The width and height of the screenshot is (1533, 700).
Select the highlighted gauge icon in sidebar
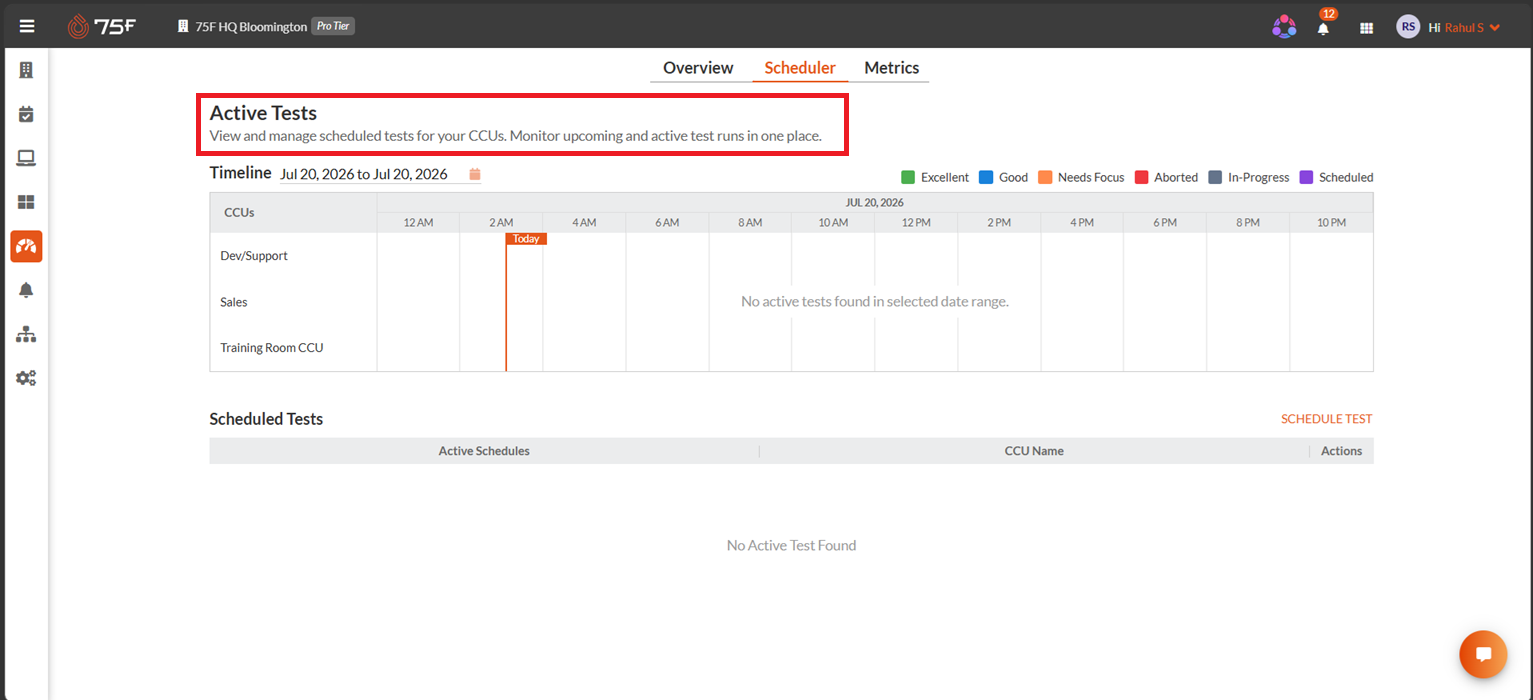coord(26,246)
